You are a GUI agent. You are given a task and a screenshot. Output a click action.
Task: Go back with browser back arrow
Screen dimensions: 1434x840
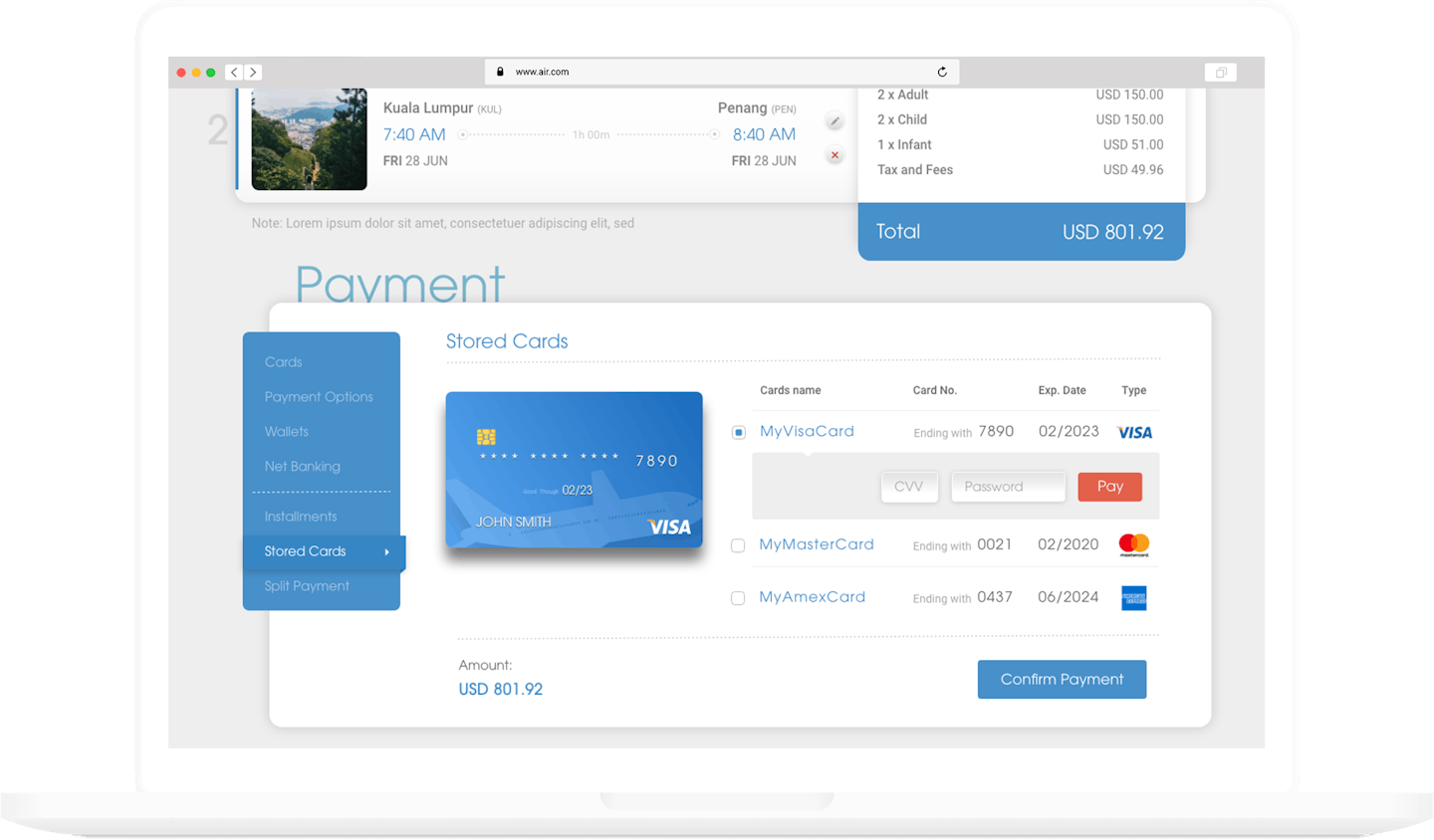(234, 72)
